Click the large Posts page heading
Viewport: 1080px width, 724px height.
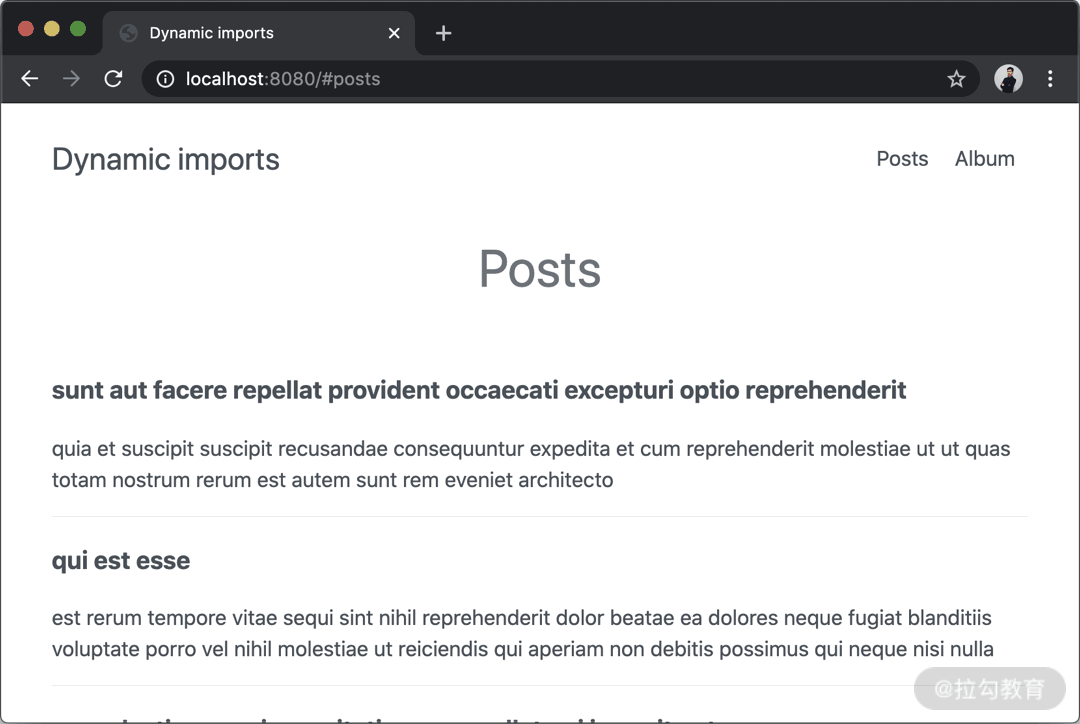[540, 269]
